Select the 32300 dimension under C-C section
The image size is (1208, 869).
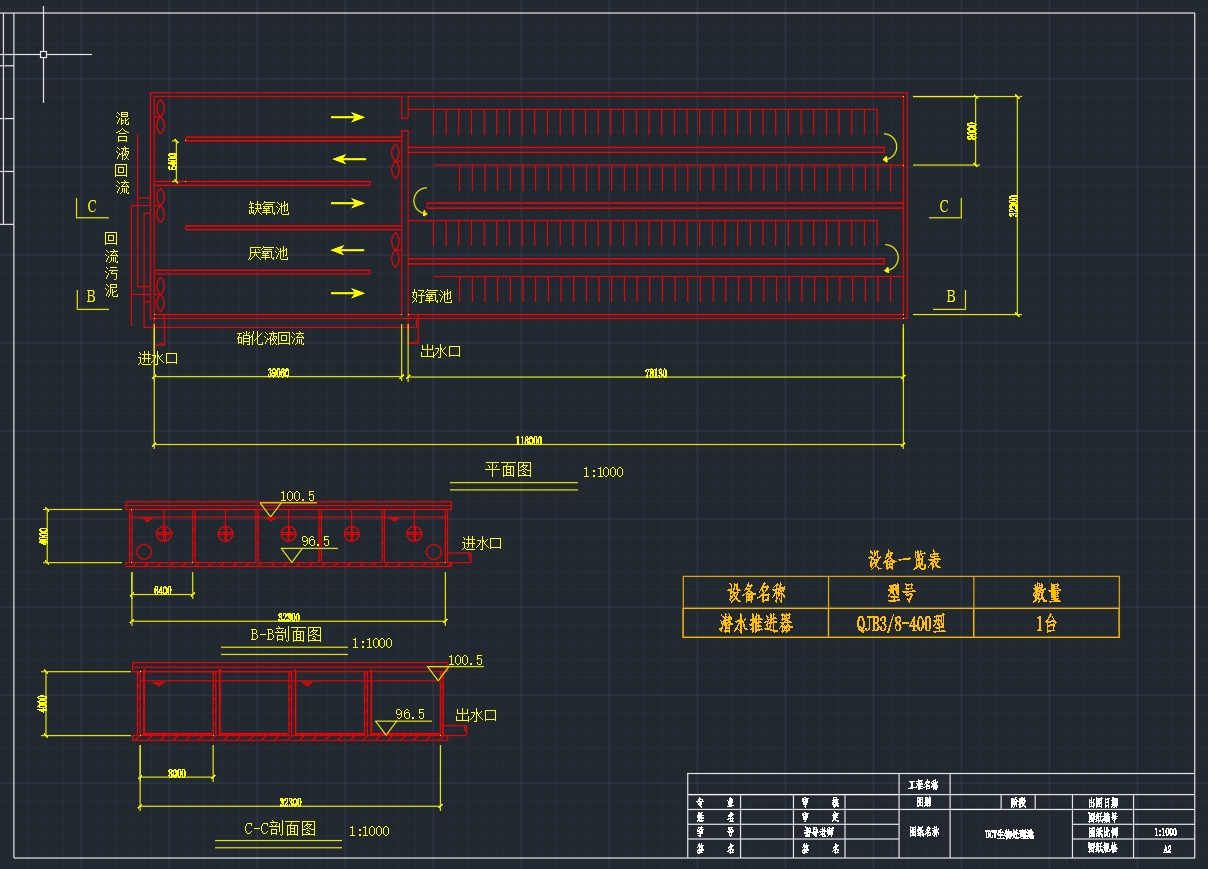click(x=290, y=802)
